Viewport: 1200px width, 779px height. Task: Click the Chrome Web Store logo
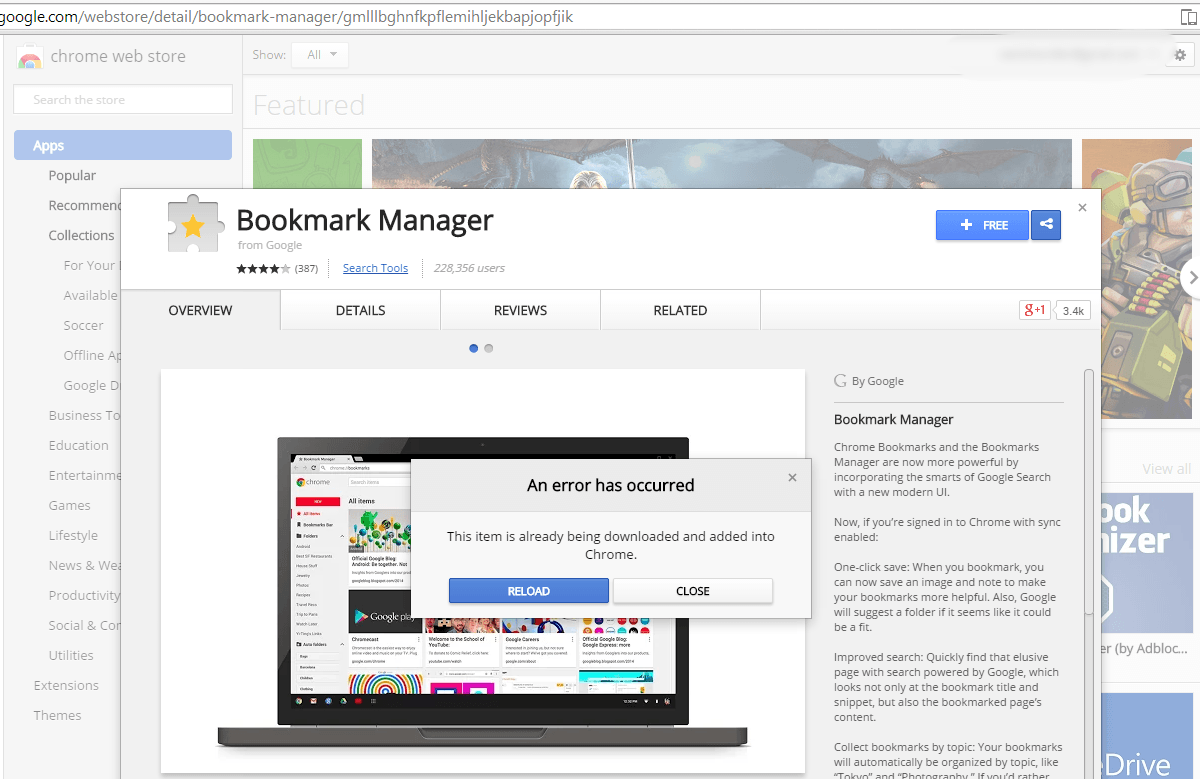(x=30, y=57)
